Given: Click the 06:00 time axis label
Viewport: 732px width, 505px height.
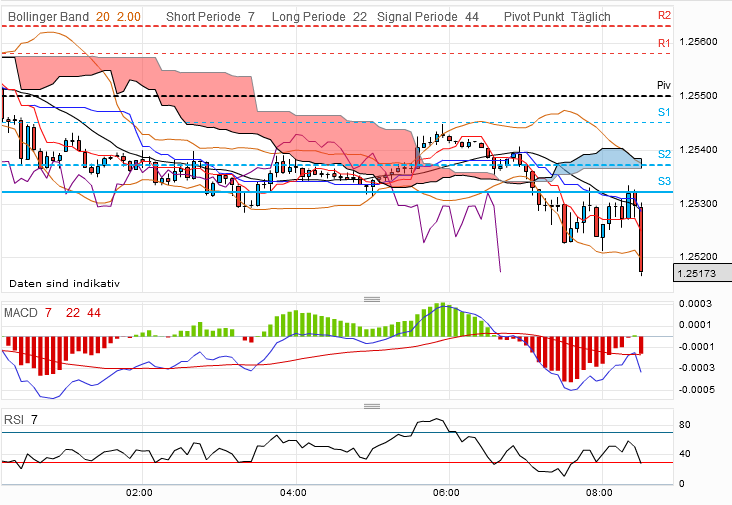Looking at the screenshot, I should 446,493.
